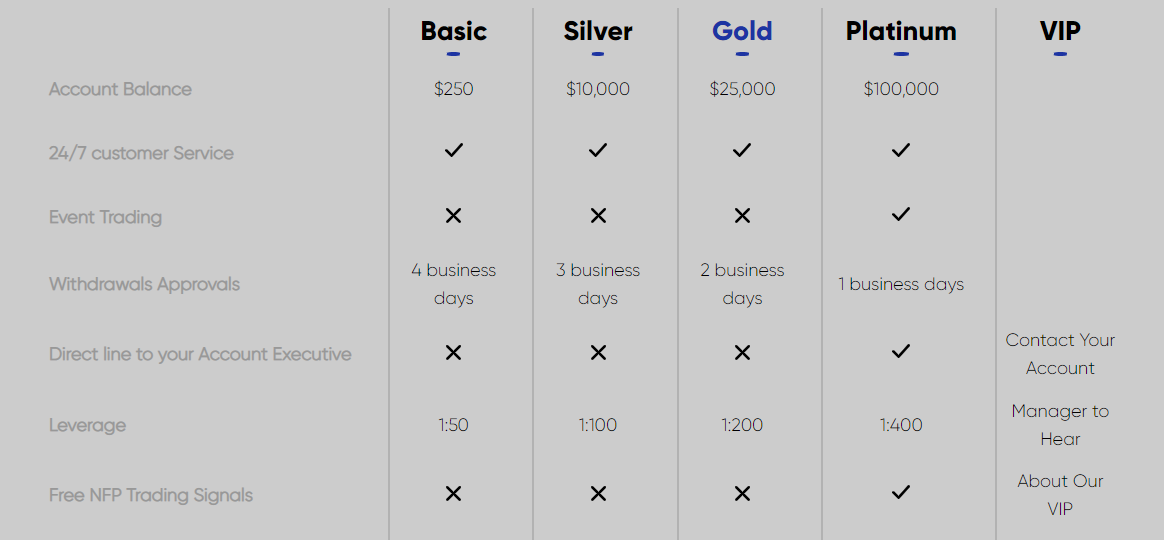
Task: Click the Basic column Event Trading cross icon
Action: coord(454,216)
